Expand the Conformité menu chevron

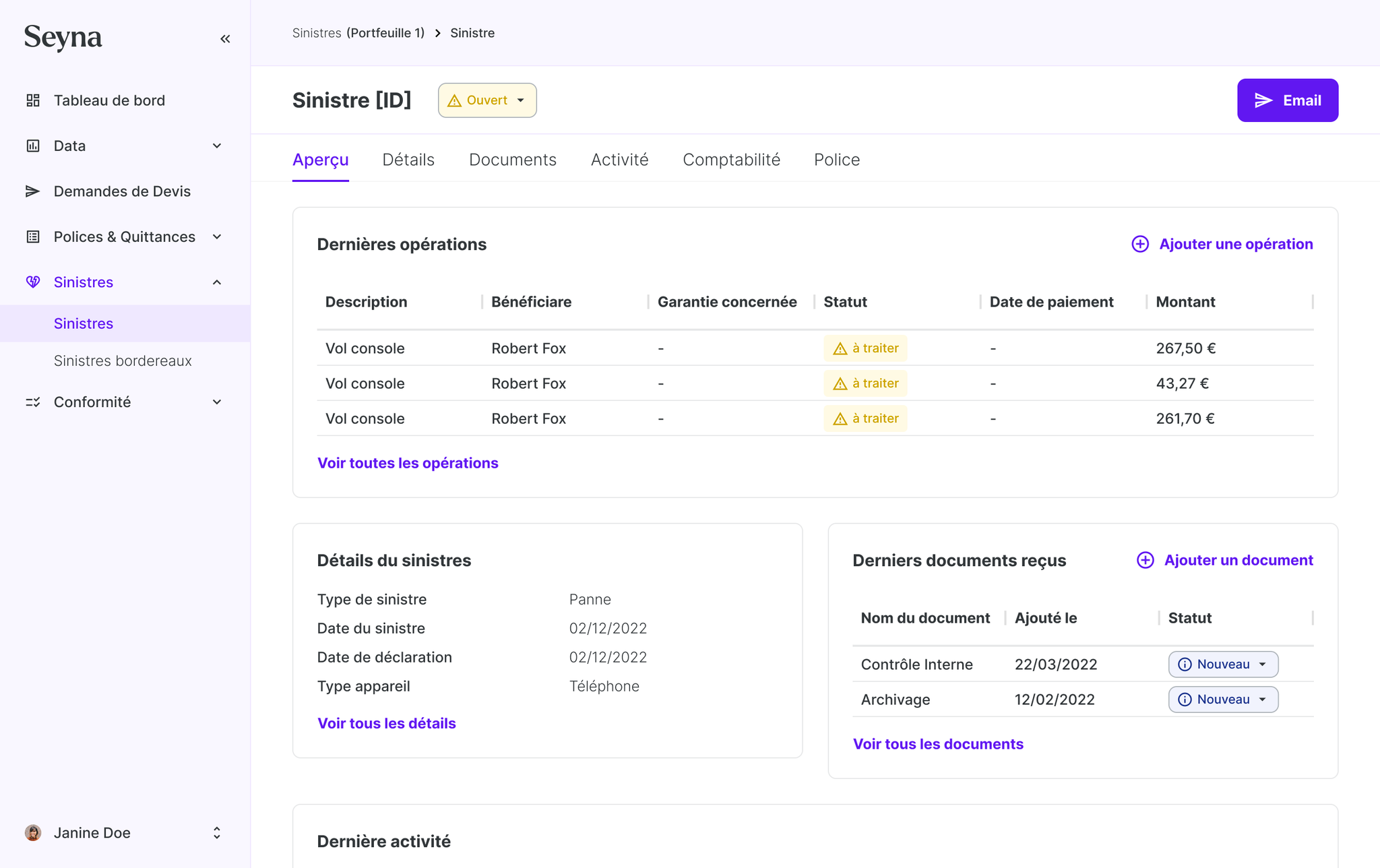tap(217, 402)
